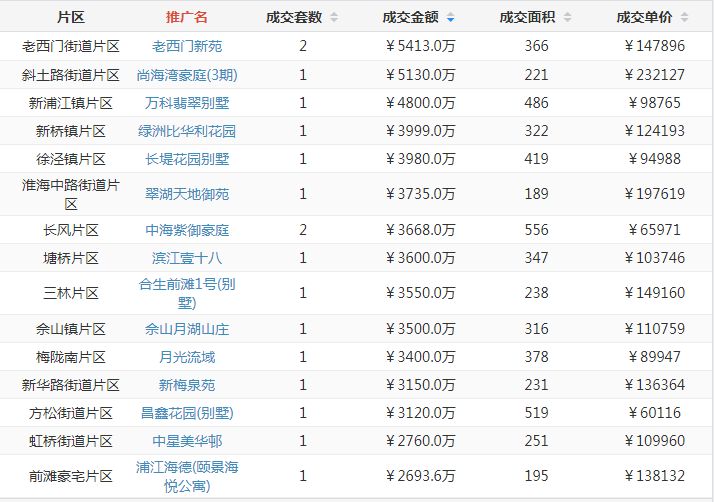The width and height of the screenshot is (714, 502).
Task: Sort by 成交套数 using its sort arrows
Action: click(x=334, y=17)
